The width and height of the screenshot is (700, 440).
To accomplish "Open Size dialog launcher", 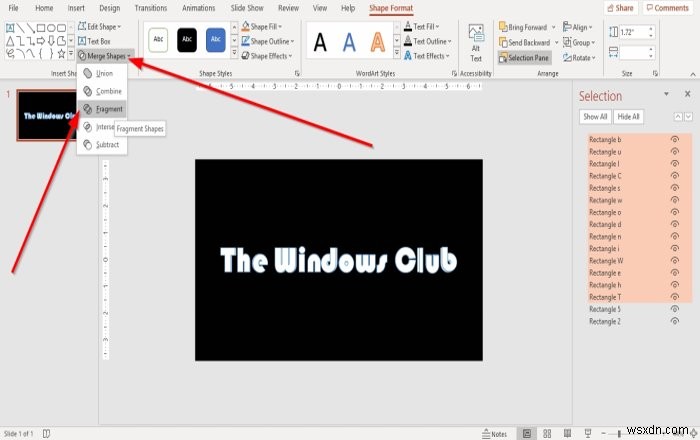I will pos(655,73).
